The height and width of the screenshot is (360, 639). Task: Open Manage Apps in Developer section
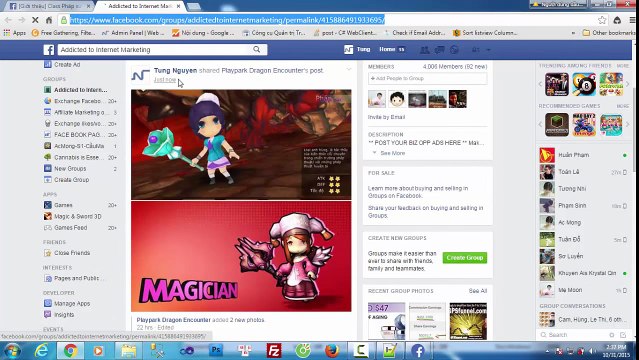pyautogui.click(x=72, y=303)
